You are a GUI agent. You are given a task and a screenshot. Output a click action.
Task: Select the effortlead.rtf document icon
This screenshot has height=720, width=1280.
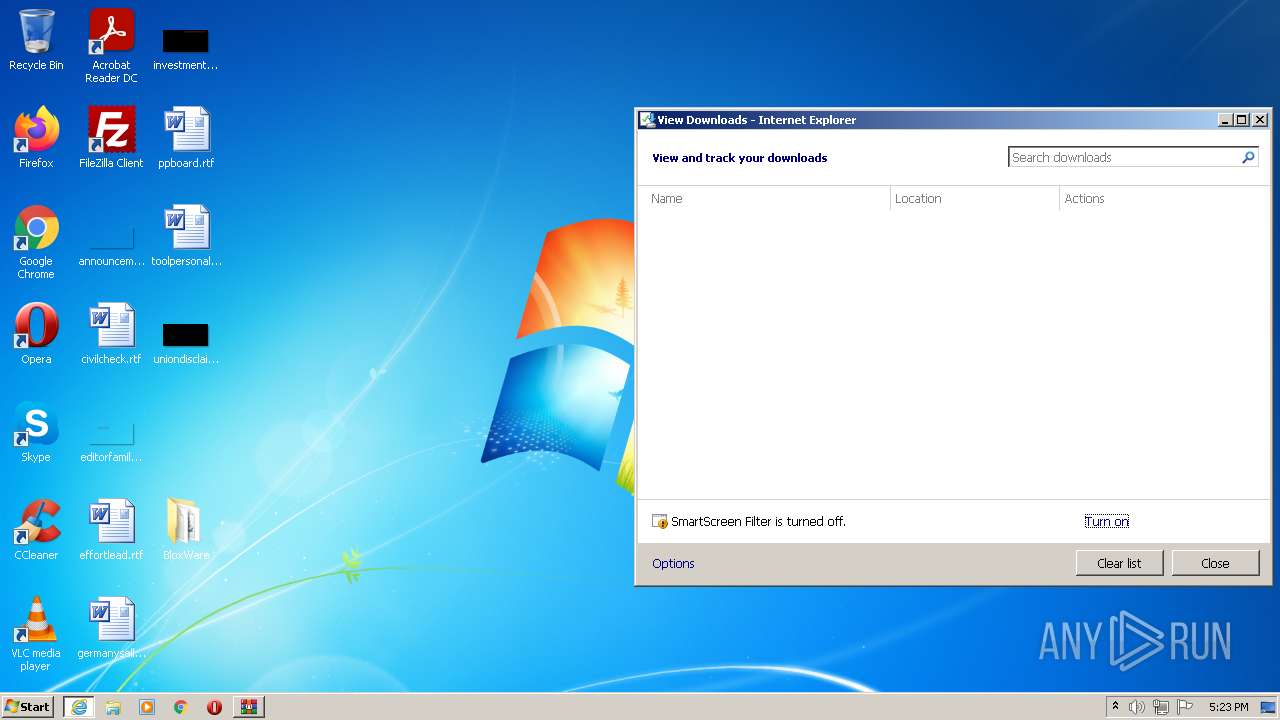point(111,530)
